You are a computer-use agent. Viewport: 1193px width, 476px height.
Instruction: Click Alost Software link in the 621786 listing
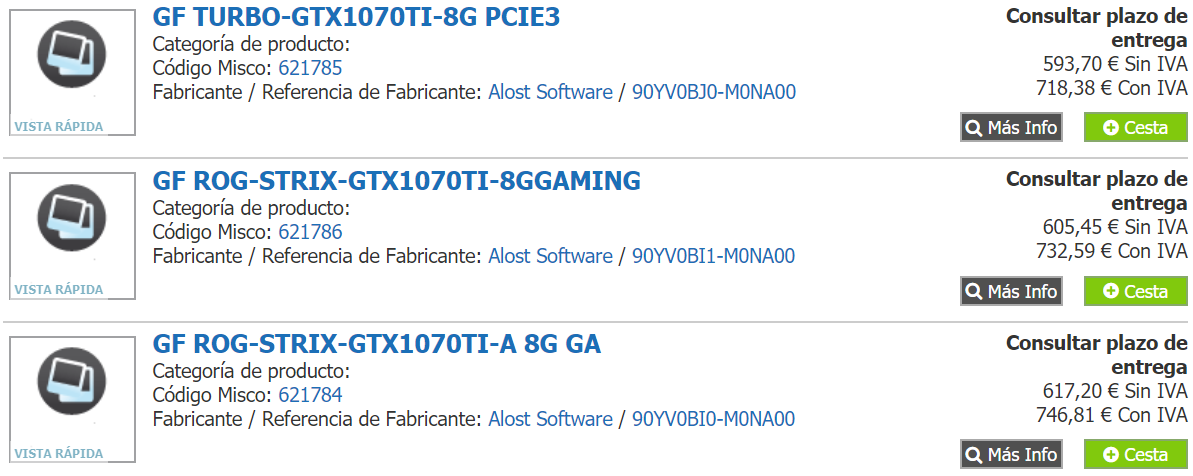[x=550, y=256]
